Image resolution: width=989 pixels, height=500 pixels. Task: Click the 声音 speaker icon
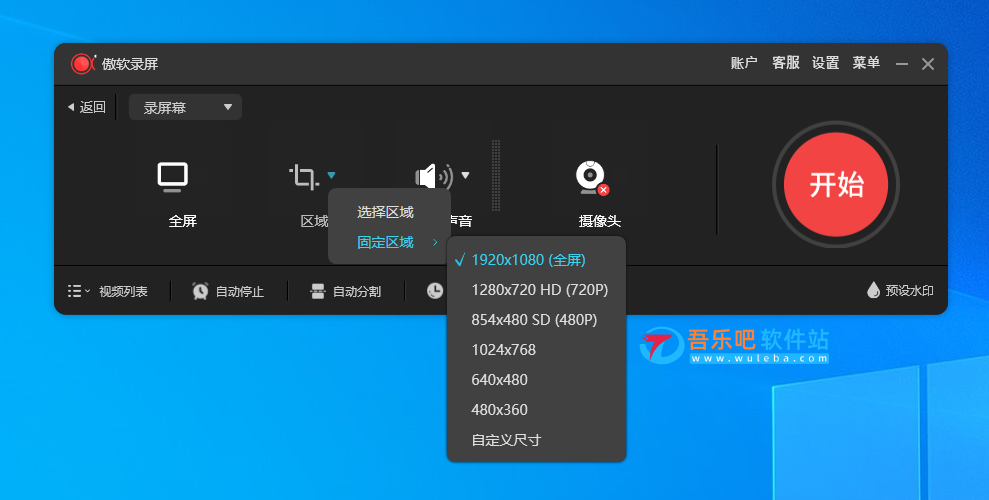pos(434,177)
